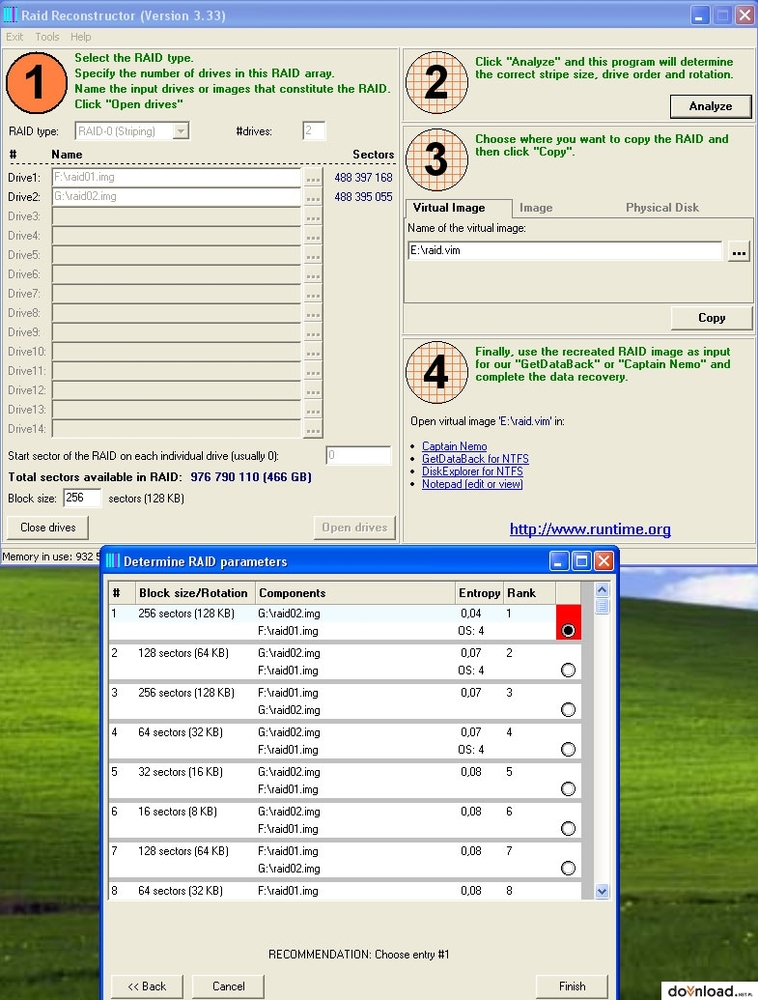Click the Close drives button

coord(48,527)
